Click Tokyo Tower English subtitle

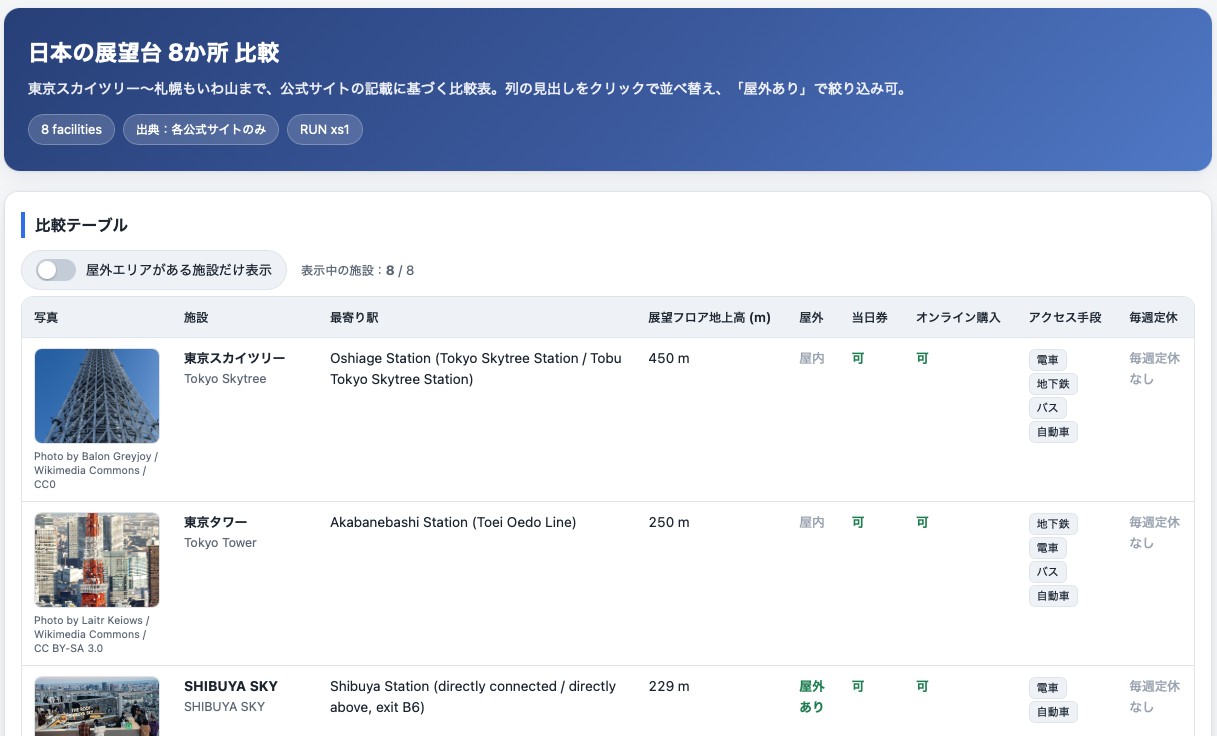coord(220,543)
